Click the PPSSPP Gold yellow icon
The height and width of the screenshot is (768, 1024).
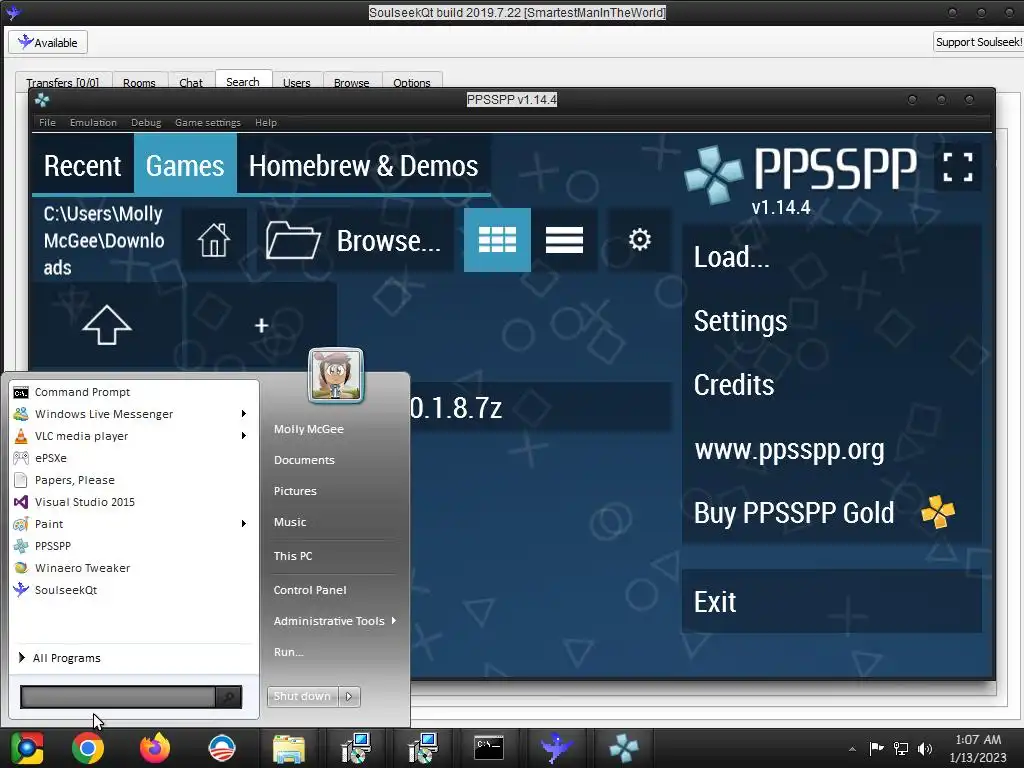click(x=938, y=512)
